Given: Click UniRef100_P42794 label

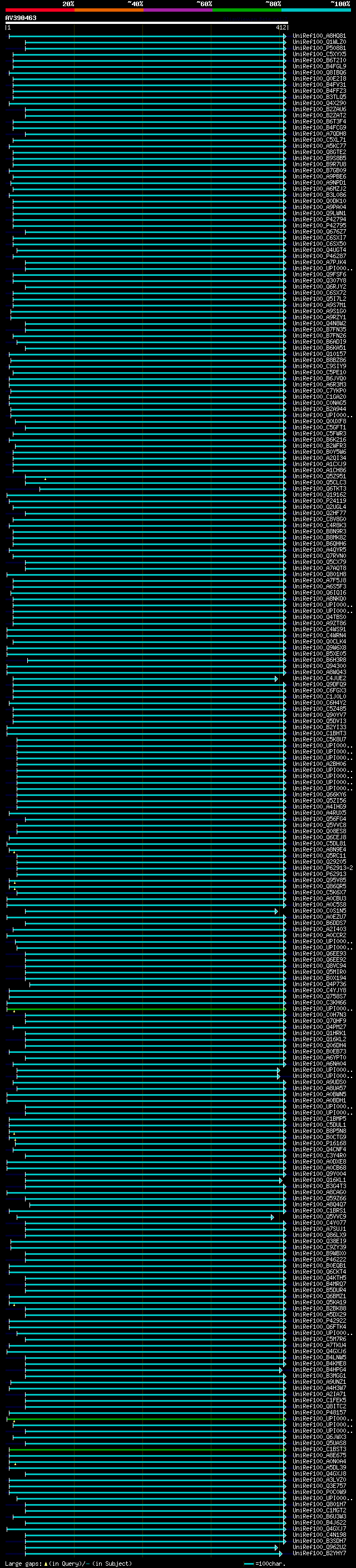Looking at the screenshot, I should 319,219.
